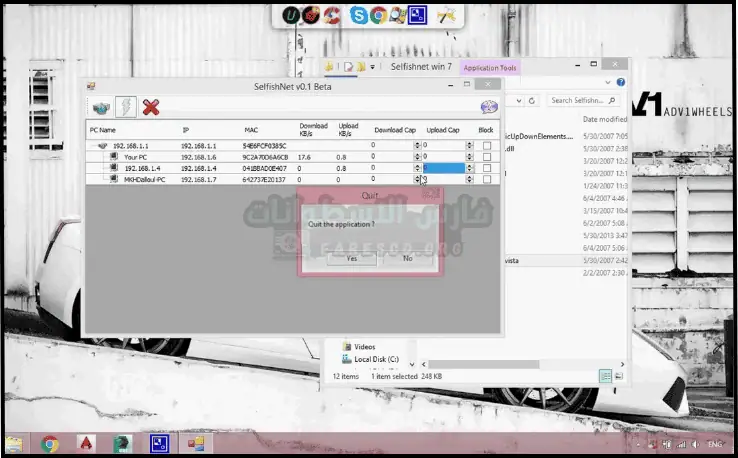Click the red bug icon in top dock

point(311,16)
